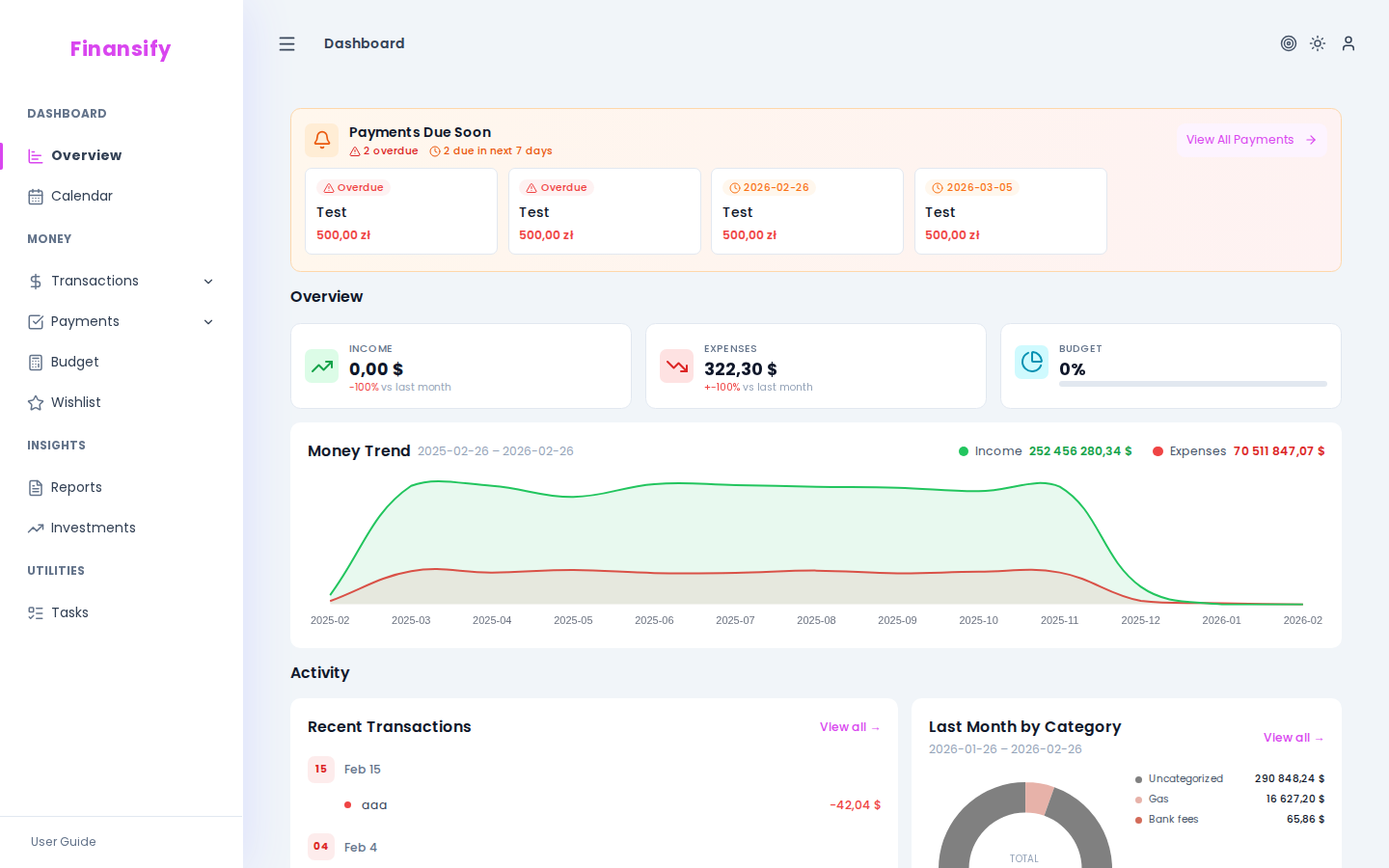Screen dimensions: 1389x868
Task: Open View all for Recent Transactions
Action: [x=849, y=727]
